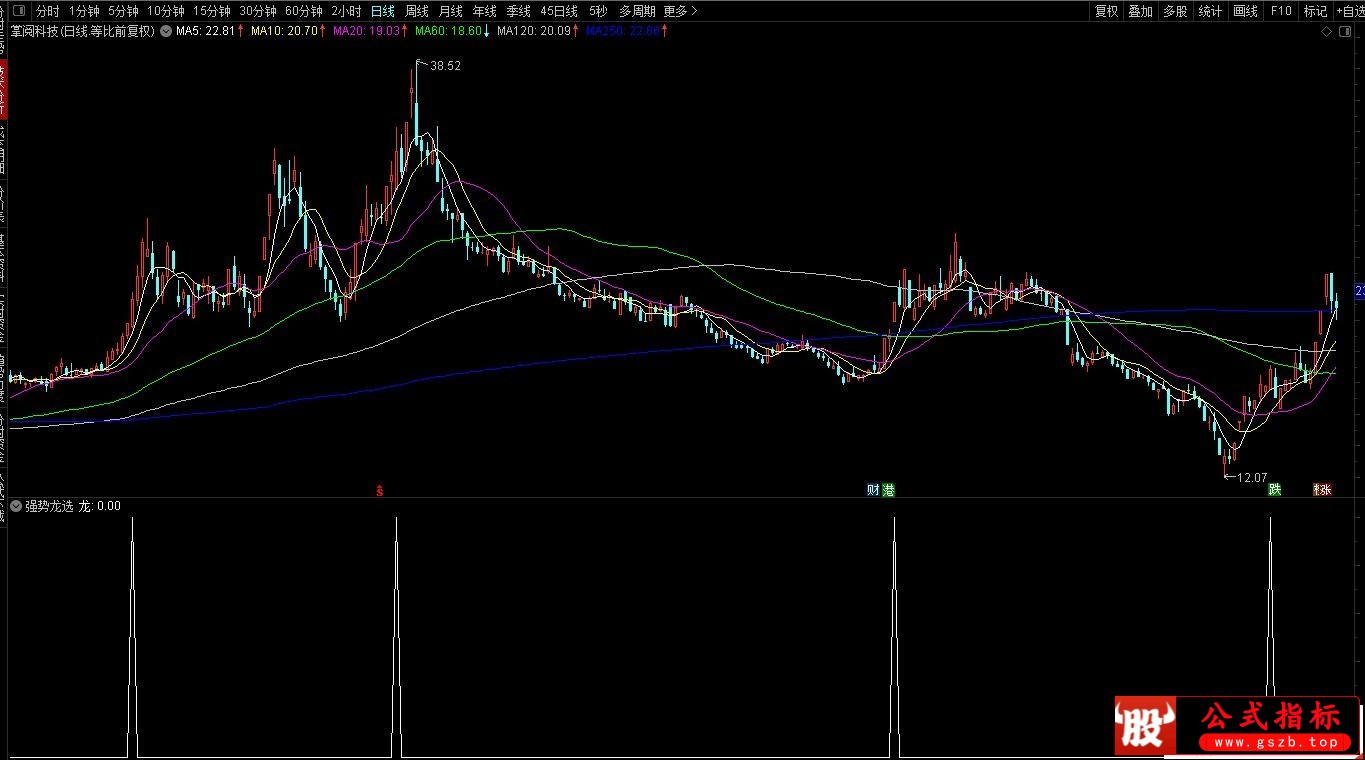Click the MA120: 20.09 indicator label
This screenshot has height=760, width=1365.
click(536, 31)
